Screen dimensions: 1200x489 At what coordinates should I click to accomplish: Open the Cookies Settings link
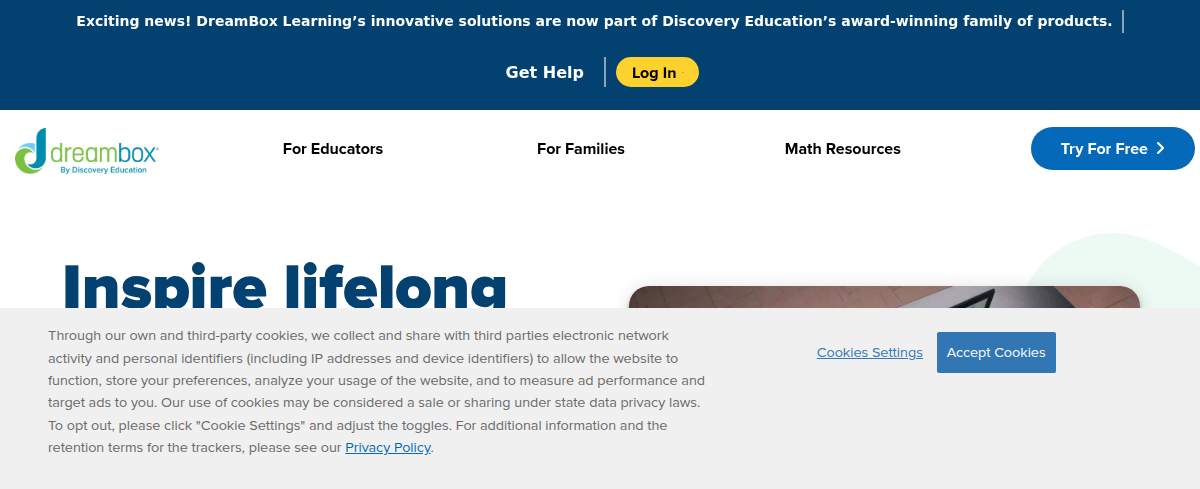click(870, 352)
